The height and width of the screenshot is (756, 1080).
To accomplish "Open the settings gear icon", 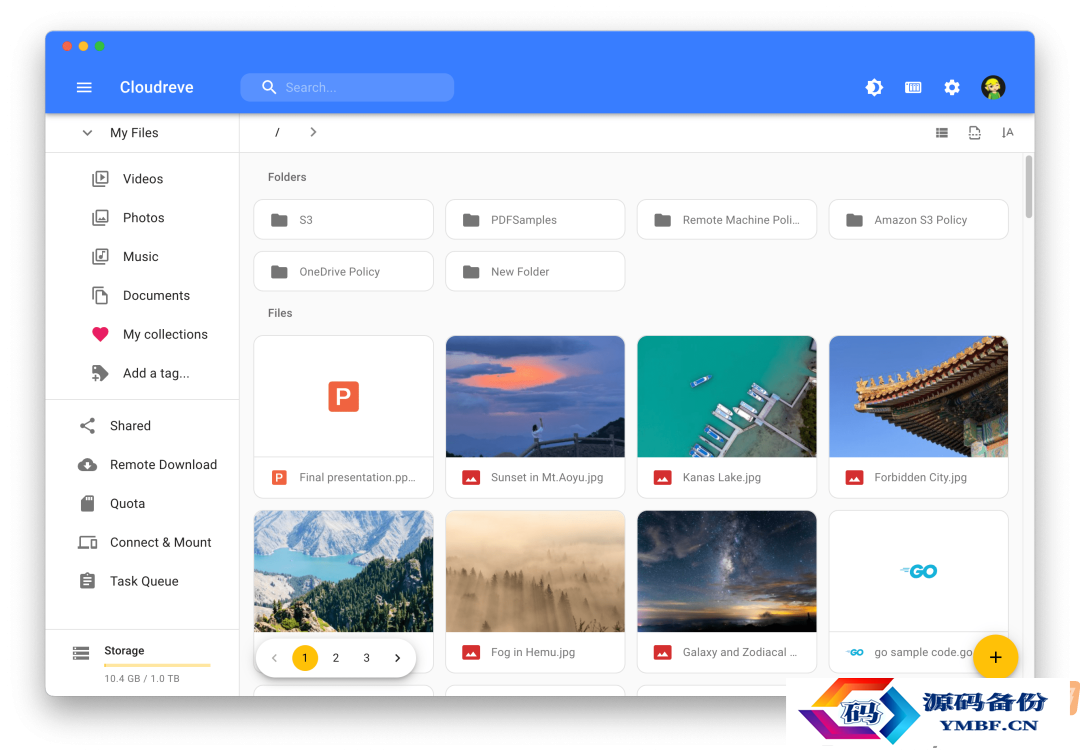I will [x=952, y=87].
